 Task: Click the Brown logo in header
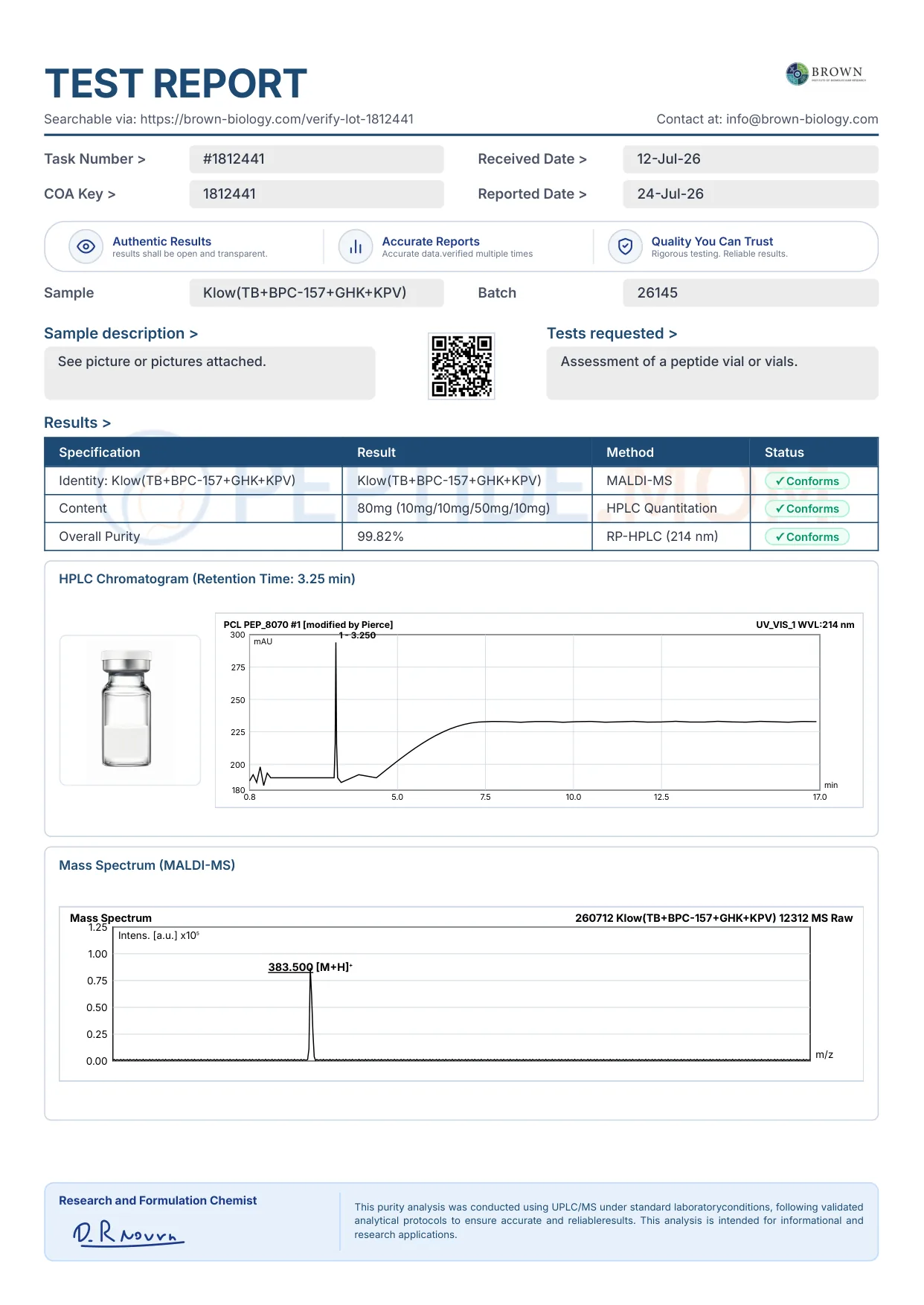tap(826, 74)
